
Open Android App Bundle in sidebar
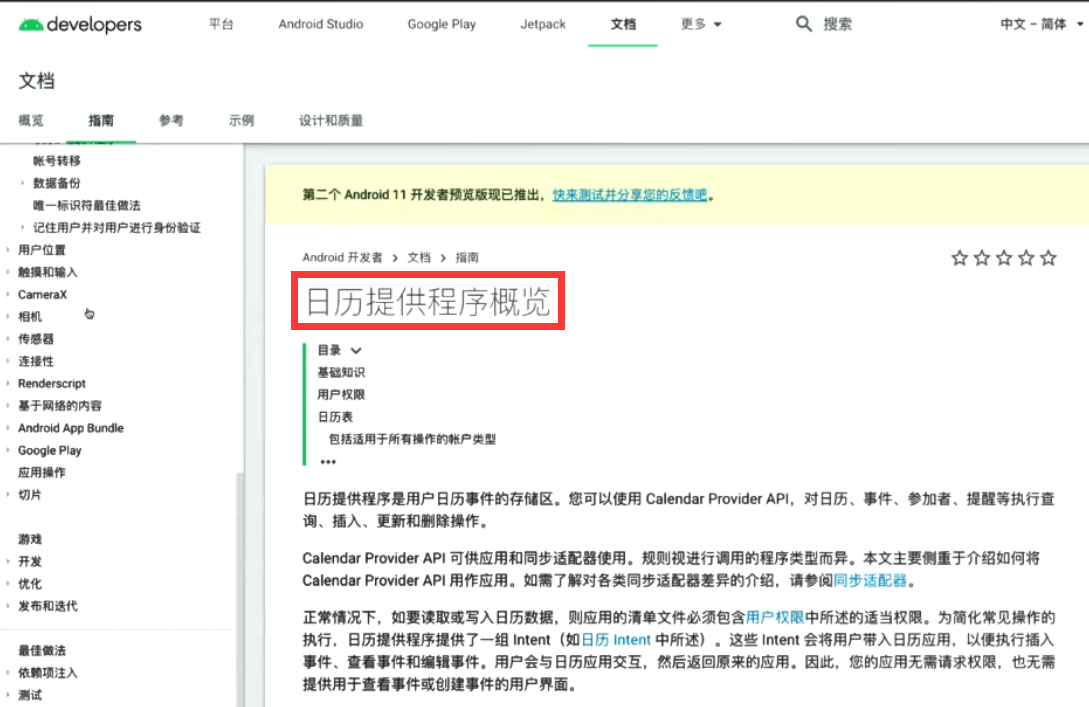[71, 428]
